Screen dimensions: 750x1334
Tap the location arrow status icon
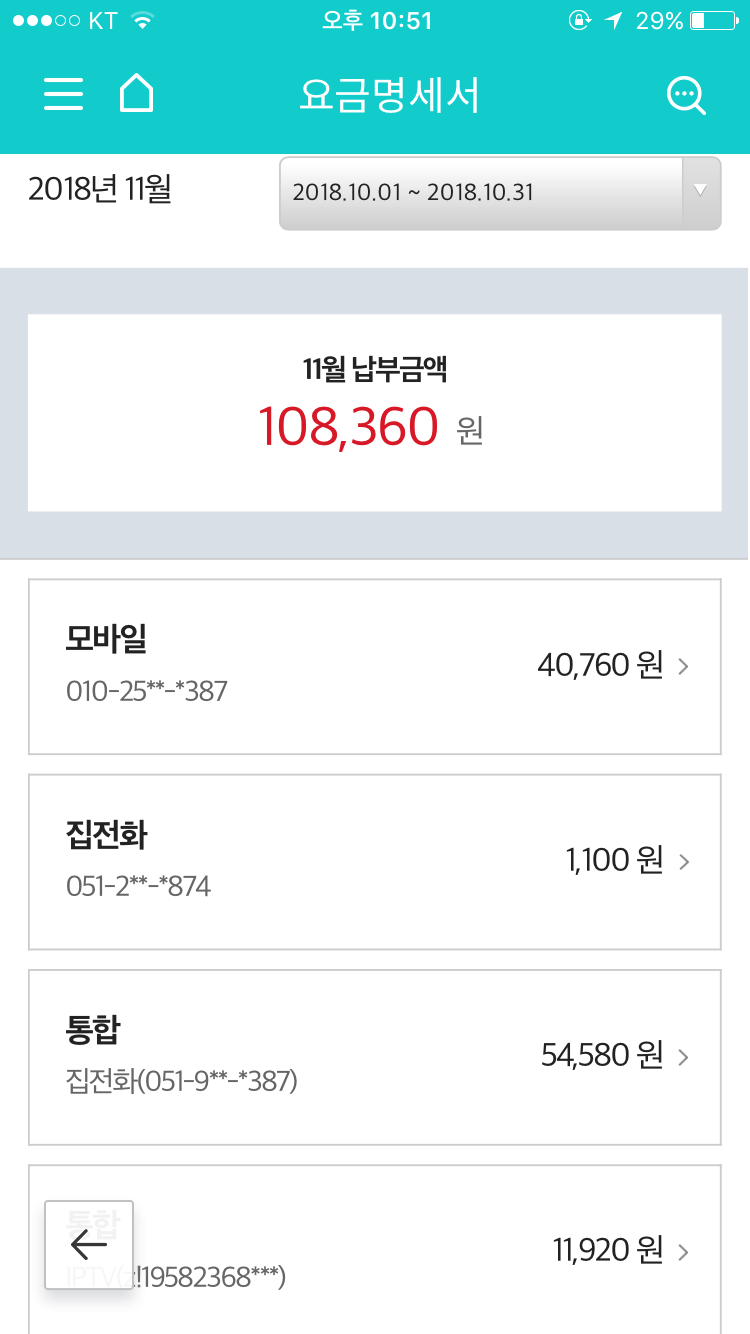coord(613,21)
